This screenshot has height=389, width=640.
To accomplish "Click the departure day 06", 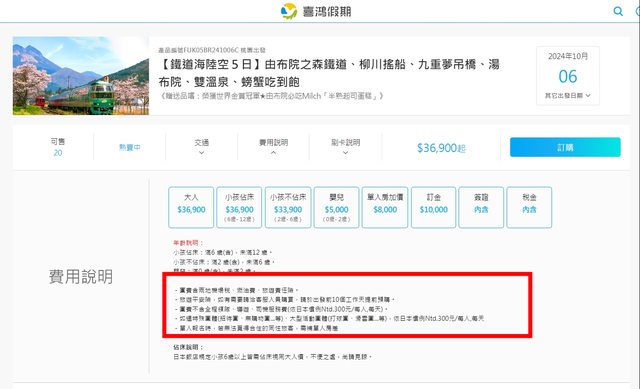I will point(568,76).
